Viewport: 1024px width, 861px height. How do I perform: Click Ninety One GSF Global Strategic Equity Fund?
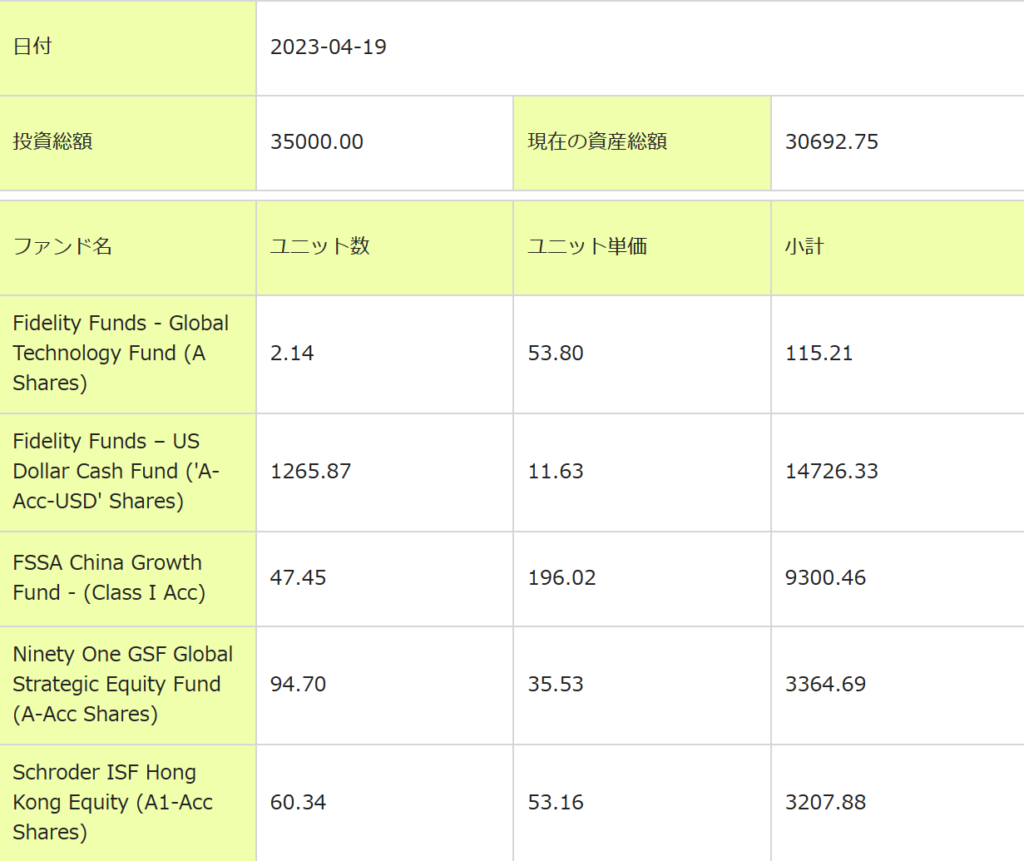pos(122,684)
